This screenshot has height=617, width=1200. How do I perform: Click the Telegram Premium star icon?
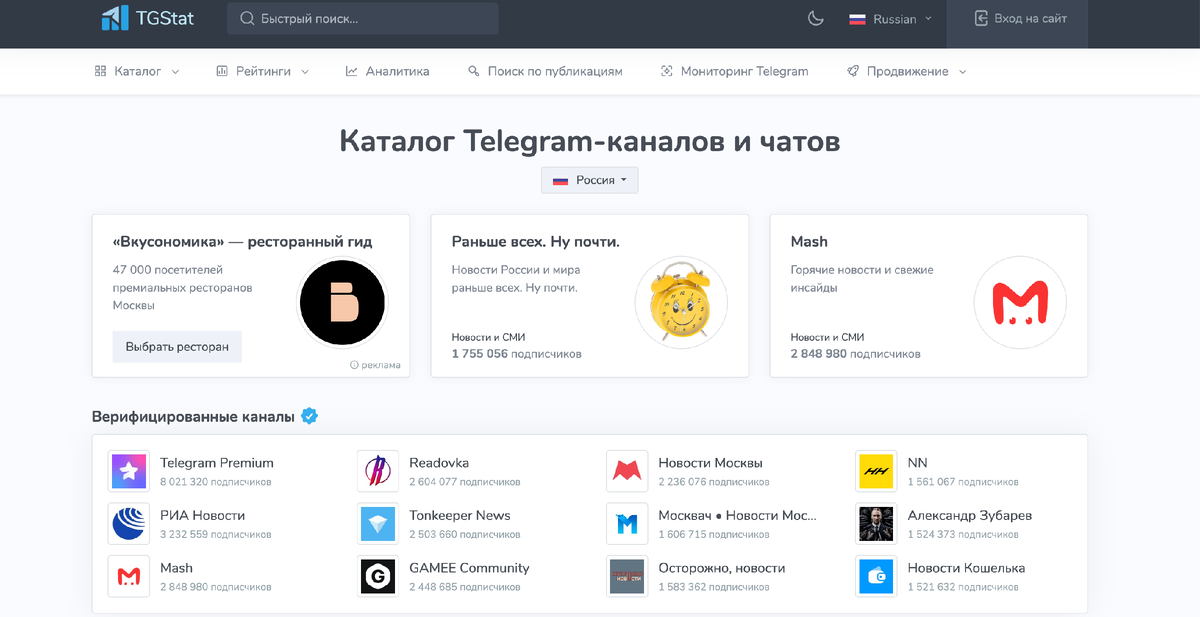tap(129, 471)
